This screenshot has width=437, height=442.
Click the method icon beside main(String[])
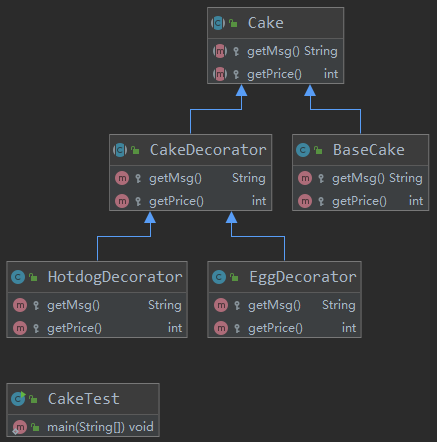(20, 427)
